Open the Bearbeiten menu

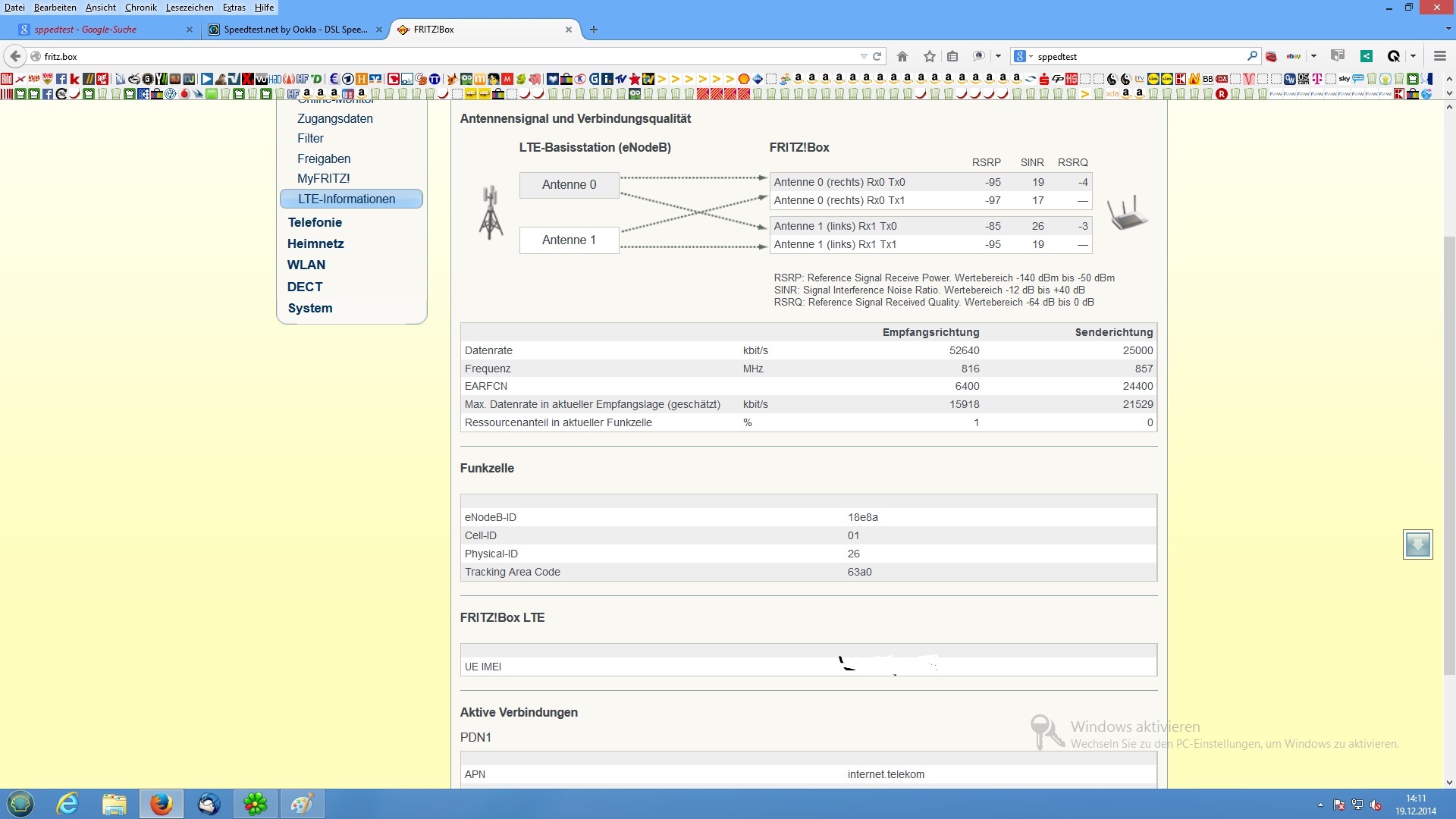tap(55, 8)
